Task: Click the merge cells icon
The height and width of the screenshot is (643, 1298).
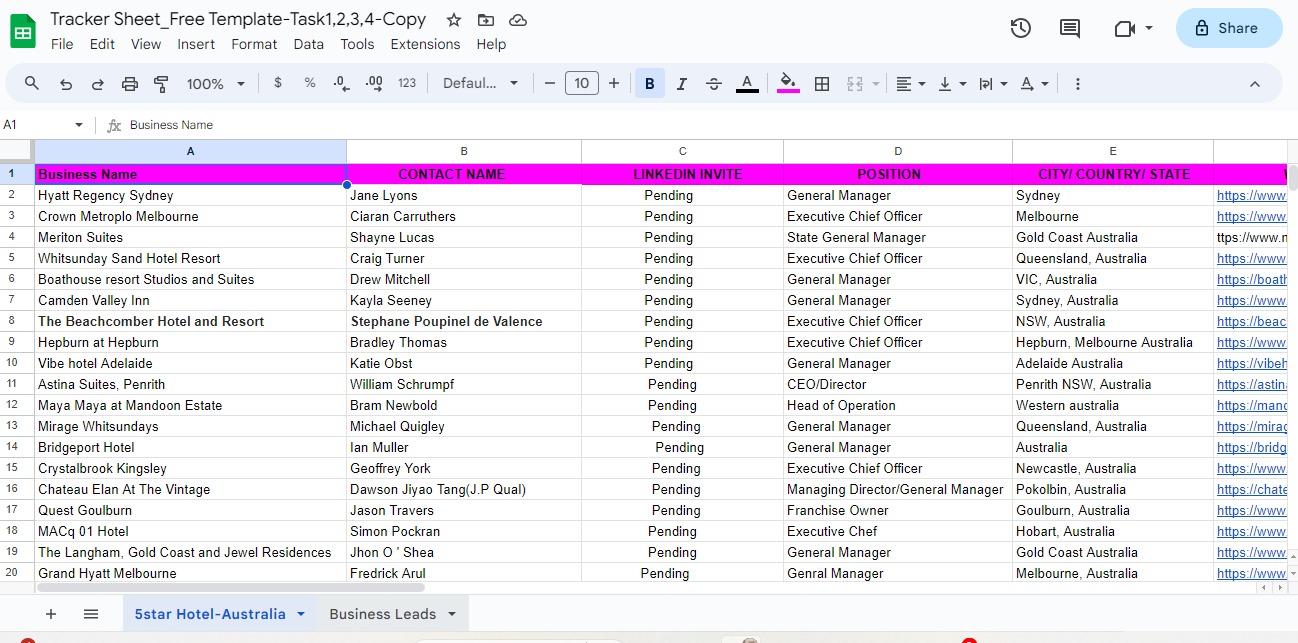Action: click(855, 84)
